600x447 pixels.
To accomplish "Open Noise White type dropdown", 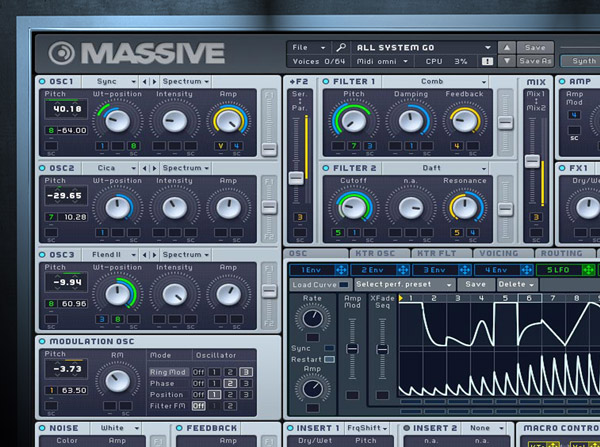I will (116, 428).
